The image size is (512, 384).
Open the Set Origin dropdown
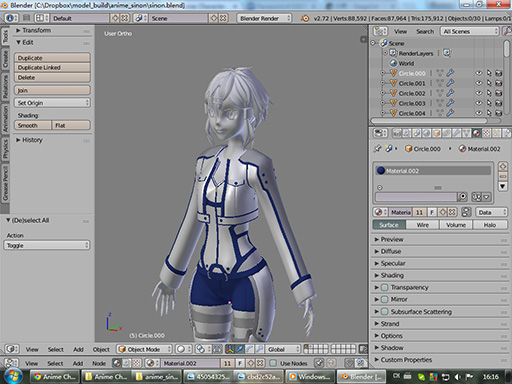(x=52, y=103)
